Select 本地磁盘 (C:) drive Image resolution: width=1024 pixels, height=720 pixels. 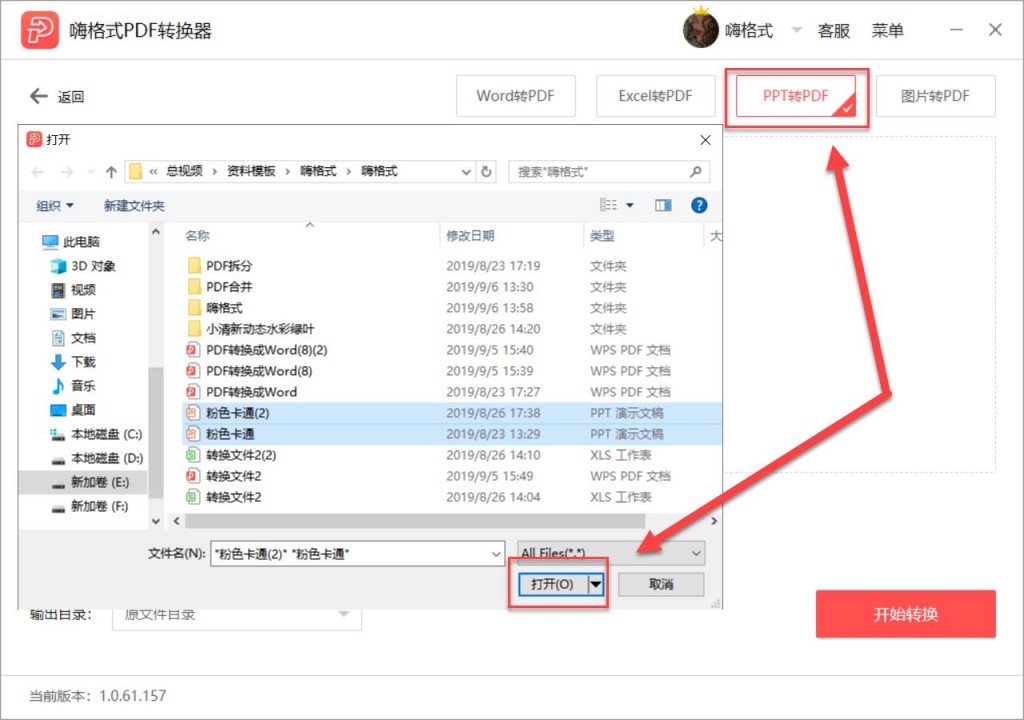click(96, 434)
